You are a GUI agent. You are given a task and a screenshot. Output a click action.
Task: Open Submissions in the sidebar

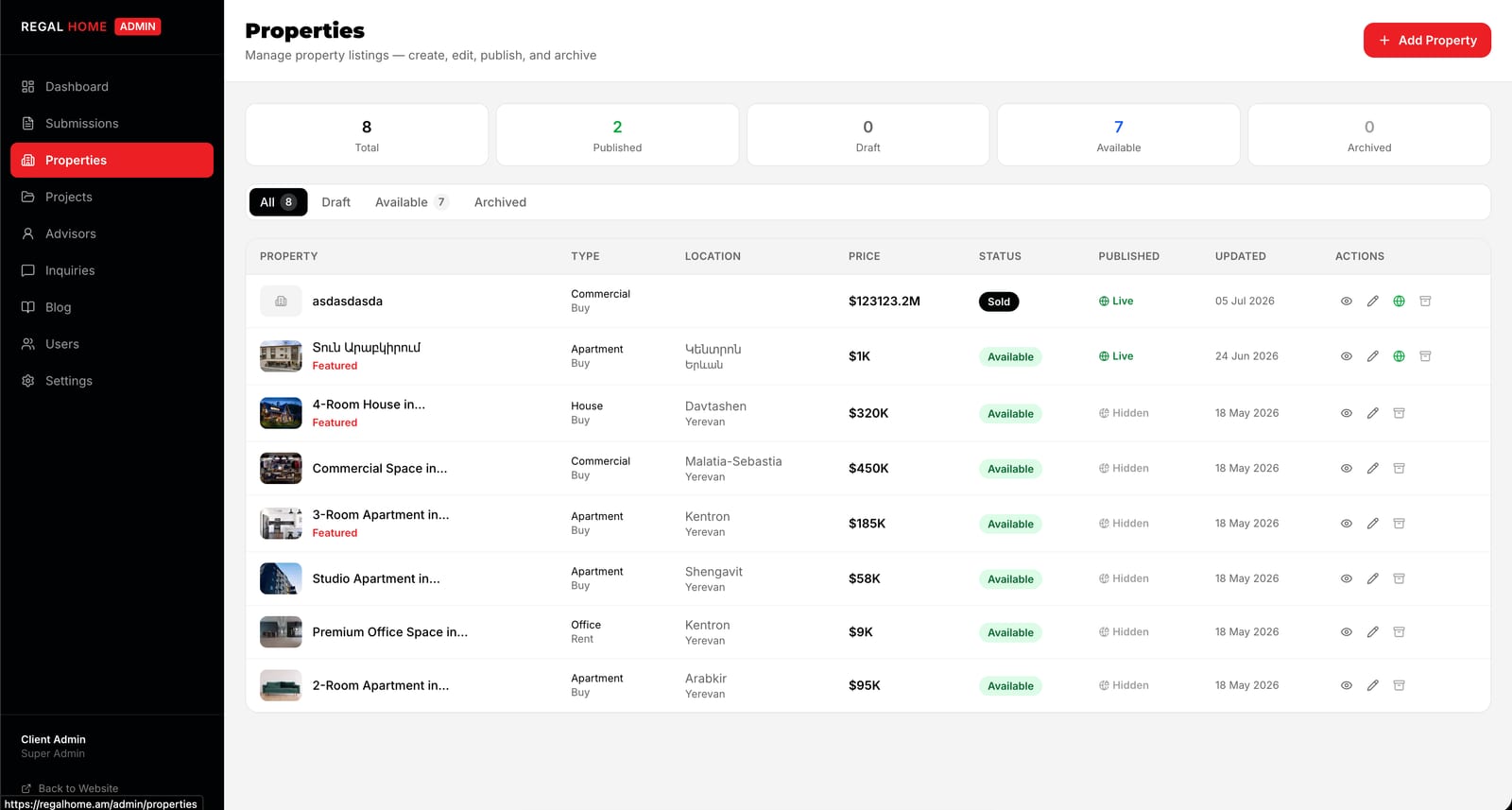coord(112,124)
